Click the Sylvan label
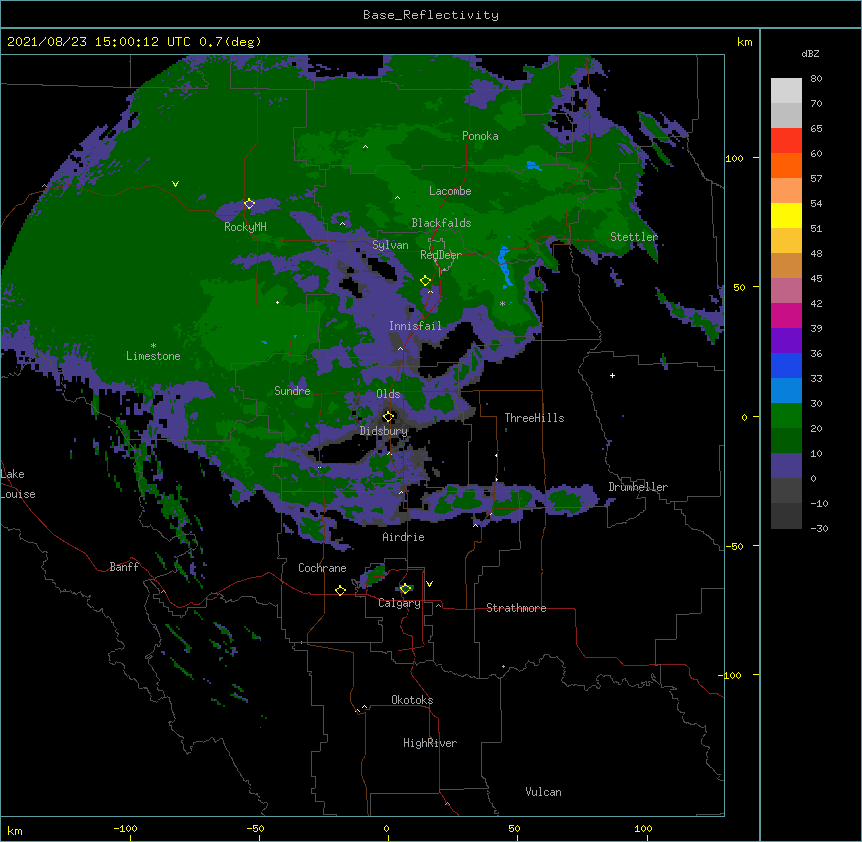Viewport: 862px width, 842px height. [390, 245]
